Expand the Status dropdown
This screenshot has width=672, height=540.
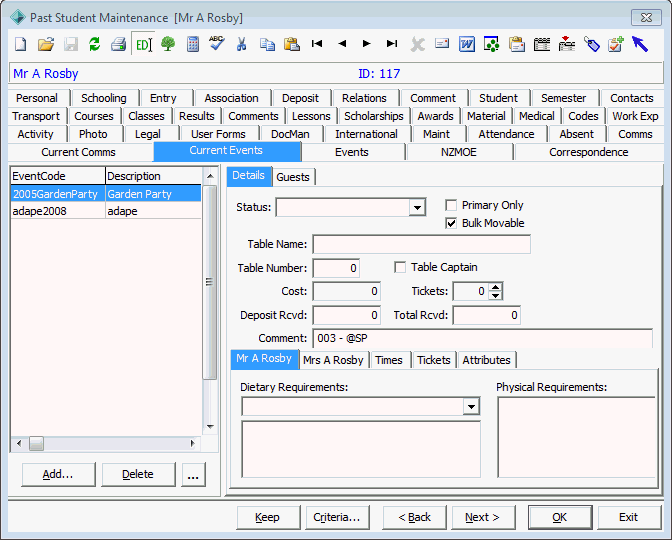click(417, 207)
